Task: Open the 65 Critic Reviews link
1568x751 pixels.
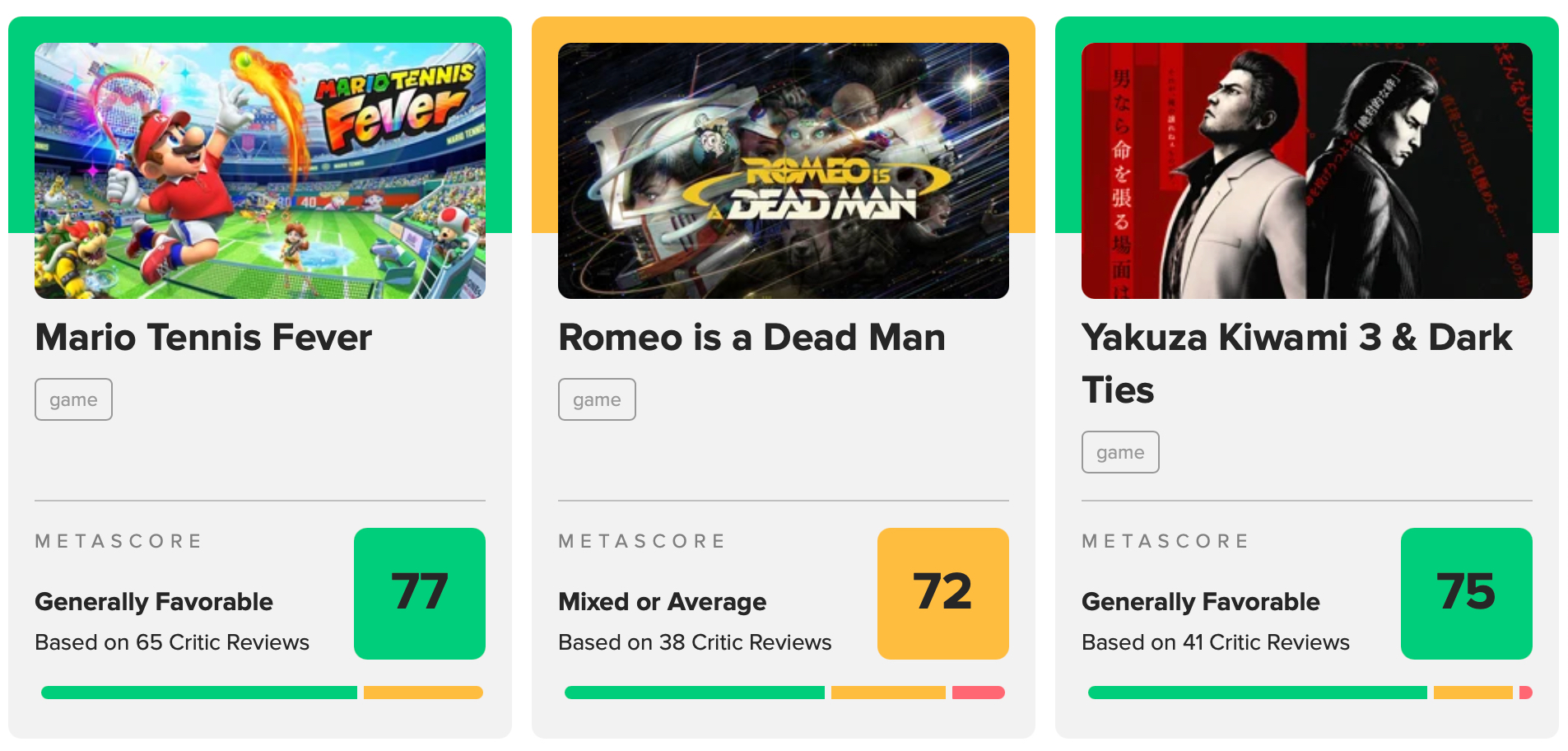Action: [x=172, y=642]
